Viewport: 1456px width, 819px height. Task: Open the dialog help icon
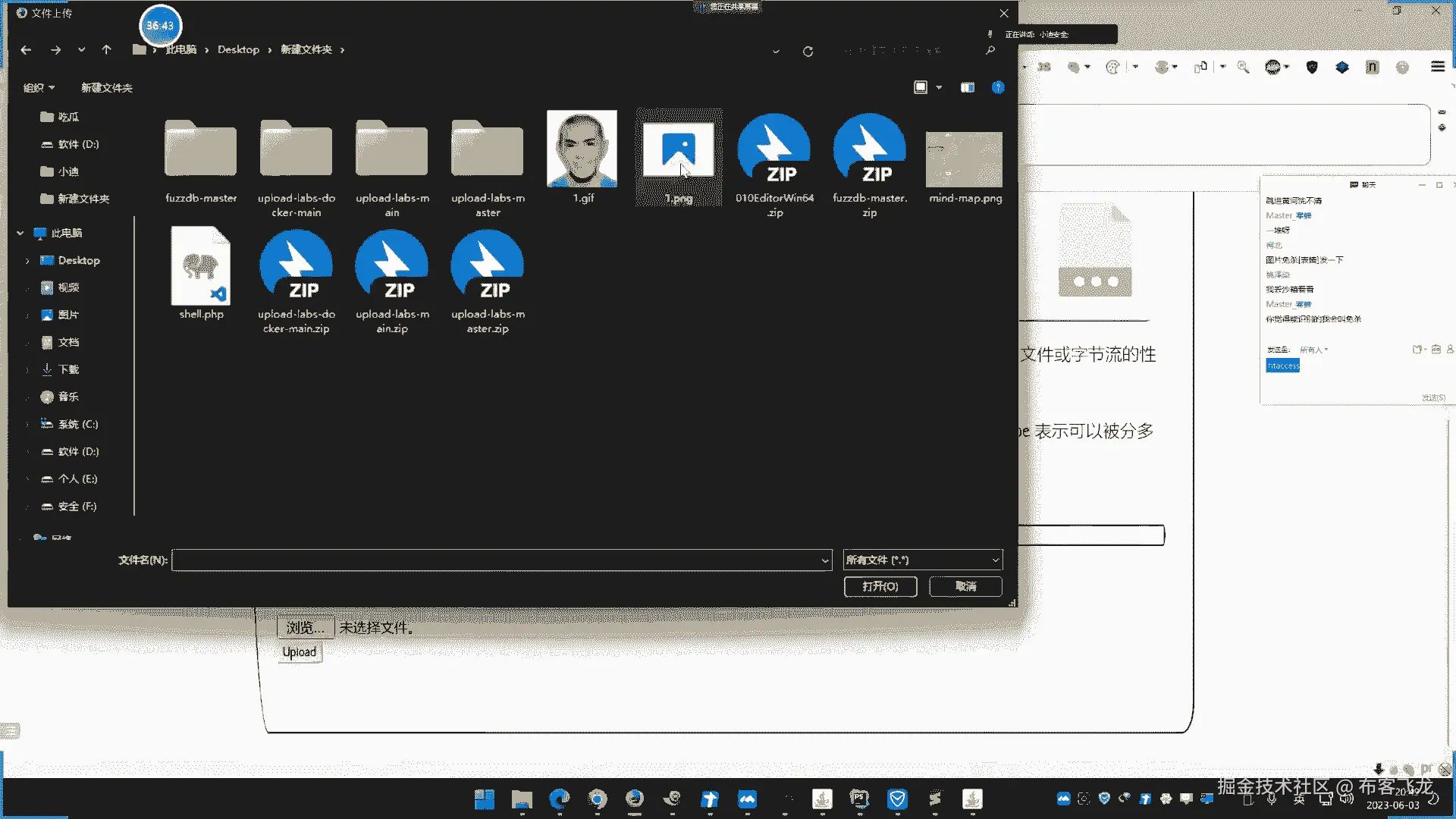coord(998,87)
